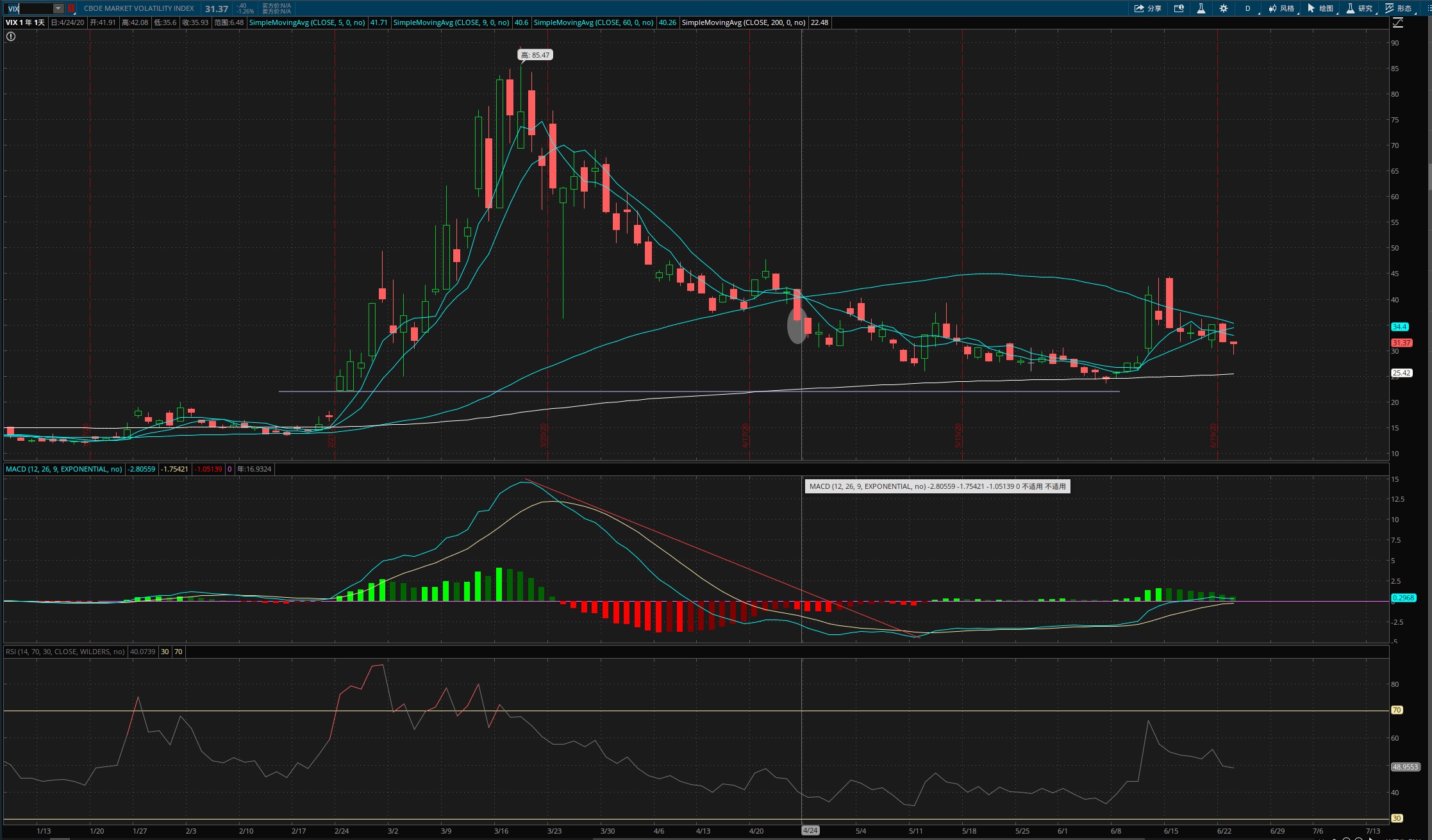The image size is (1432, 840).
Task: Open the Research (研究) menu
Action: click(x=1360, y=8)
